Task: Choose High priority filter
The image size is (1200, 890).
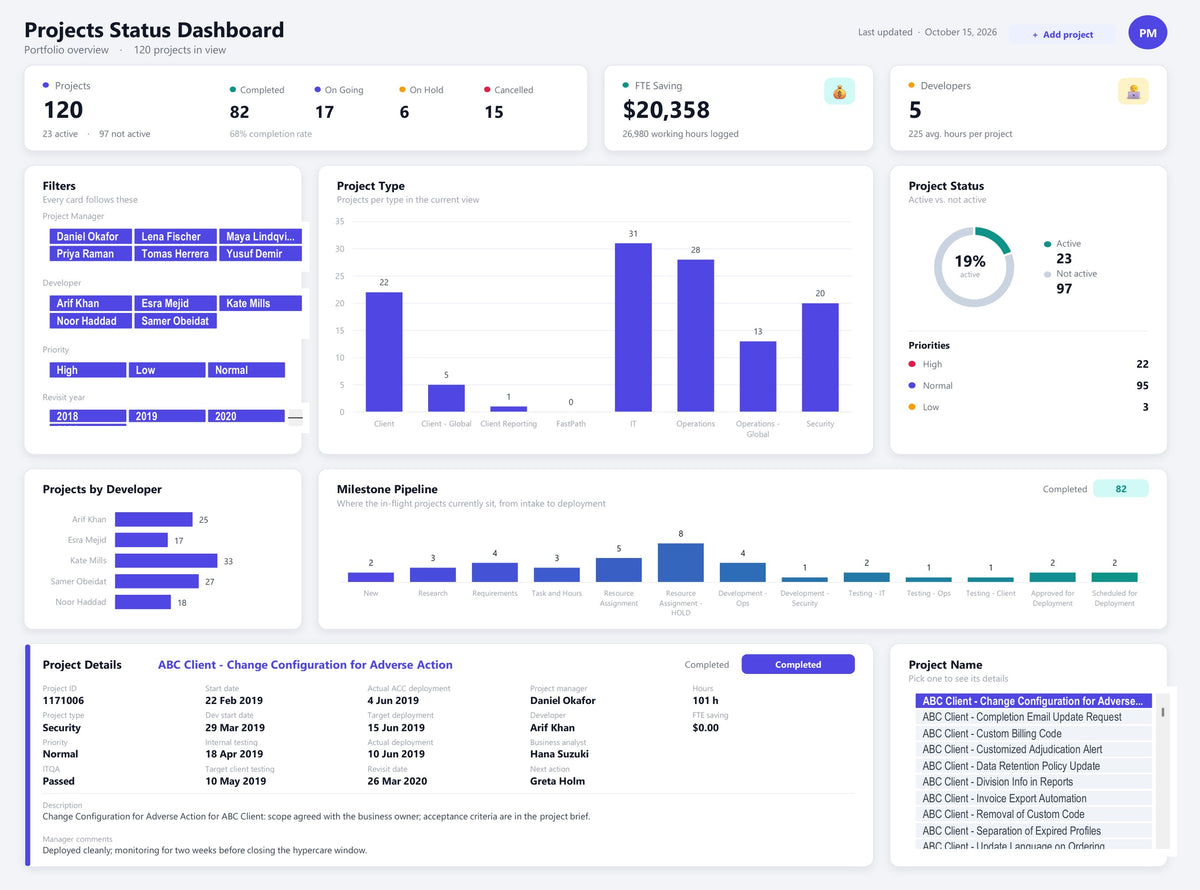Action: 88,370
